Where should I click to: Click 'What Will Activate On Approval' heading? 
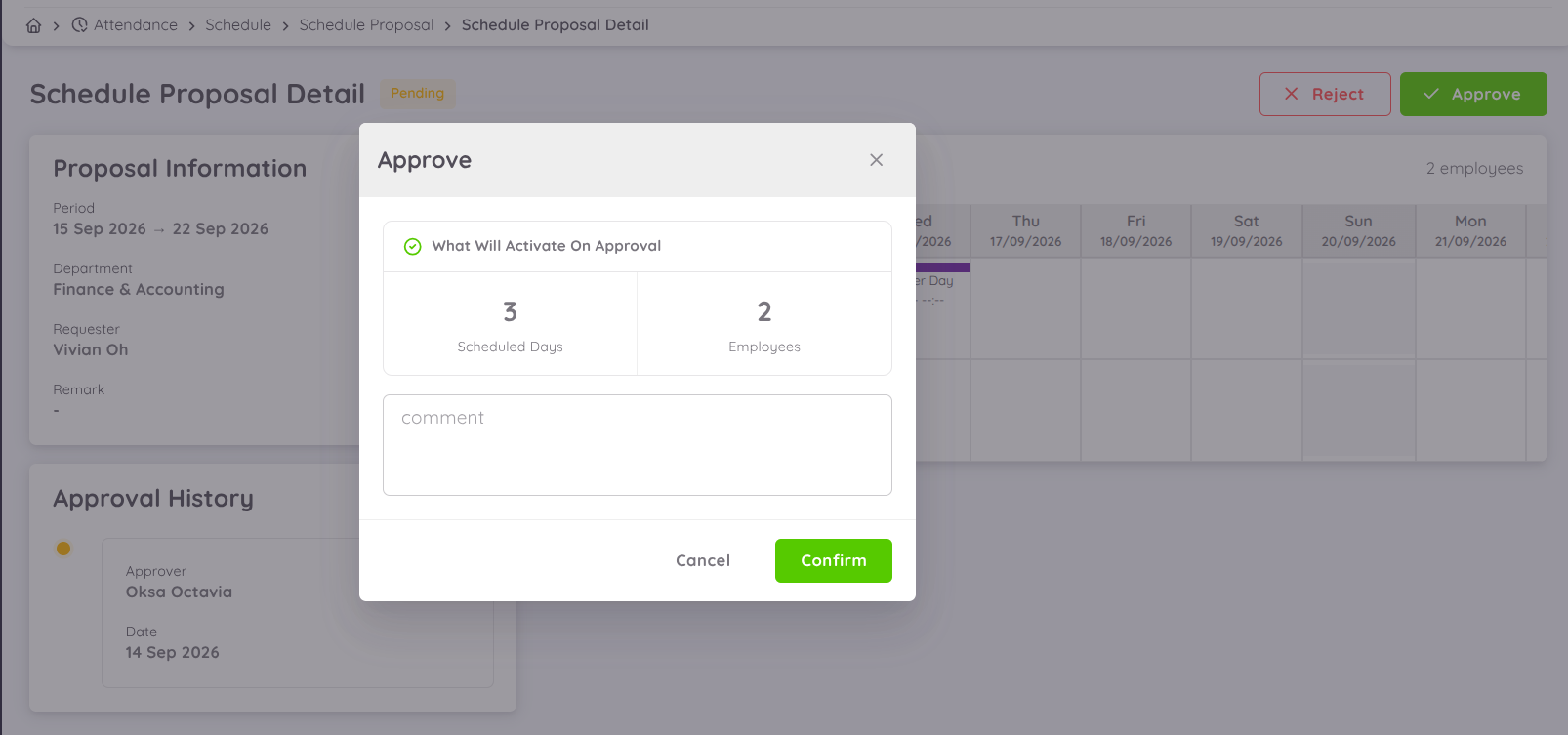coord(547,246)
